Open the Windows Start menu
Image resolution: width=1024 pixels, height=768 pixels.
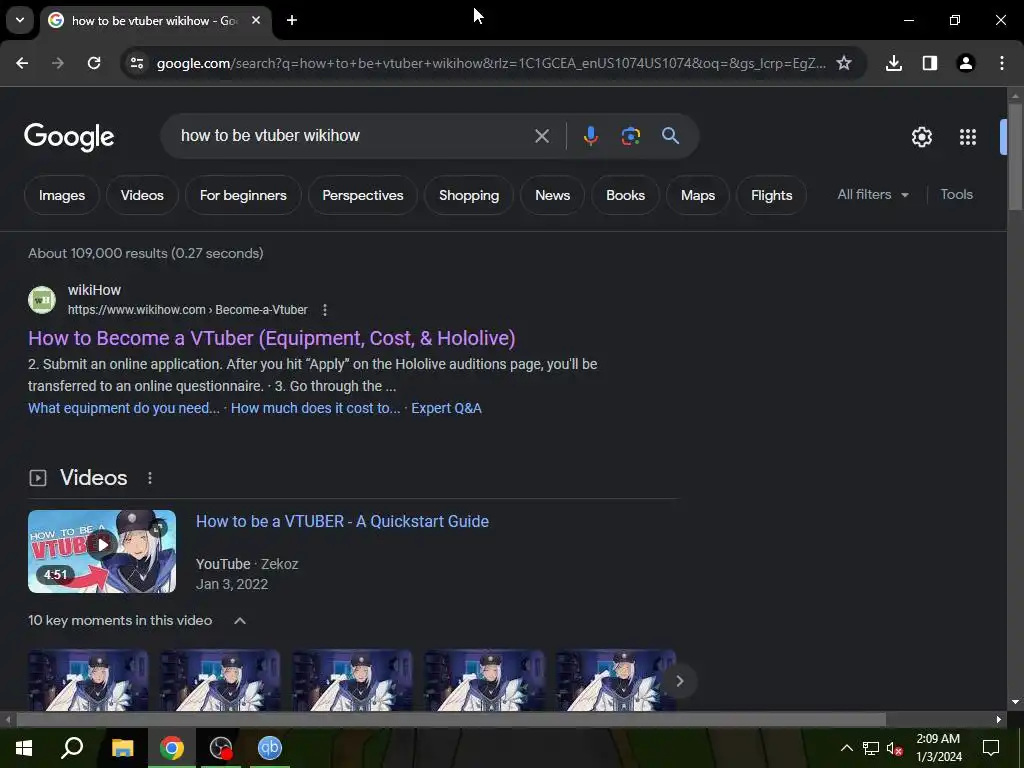click(x=24, y=748)
